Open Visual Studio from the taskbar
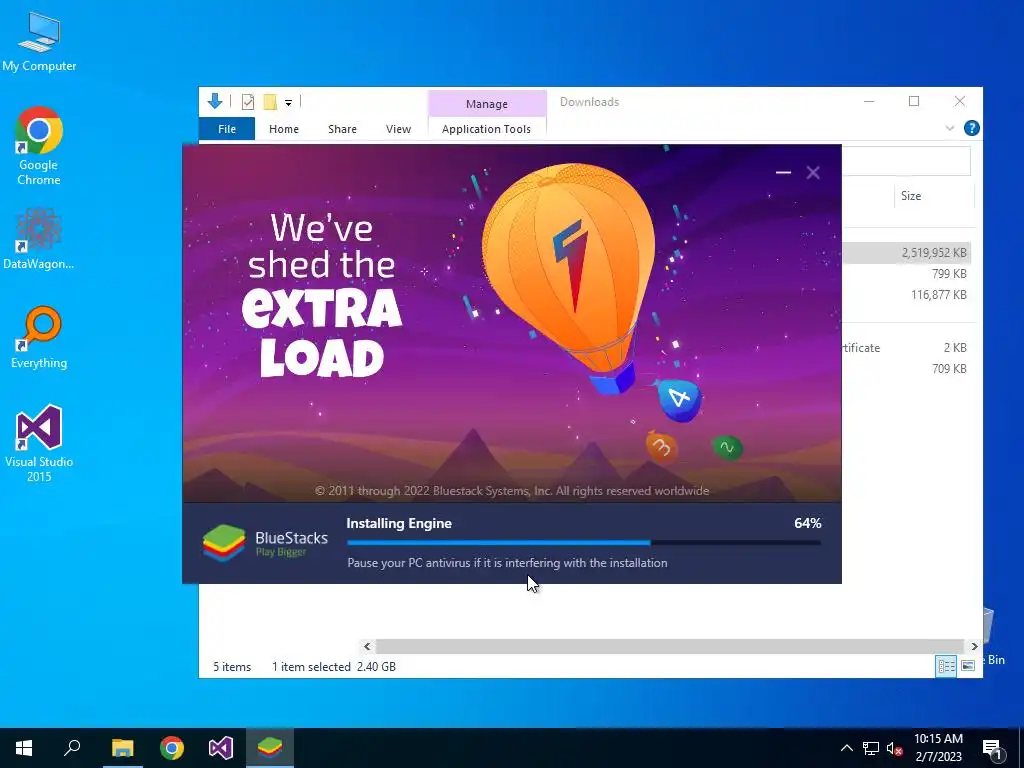 click(221, 748)
